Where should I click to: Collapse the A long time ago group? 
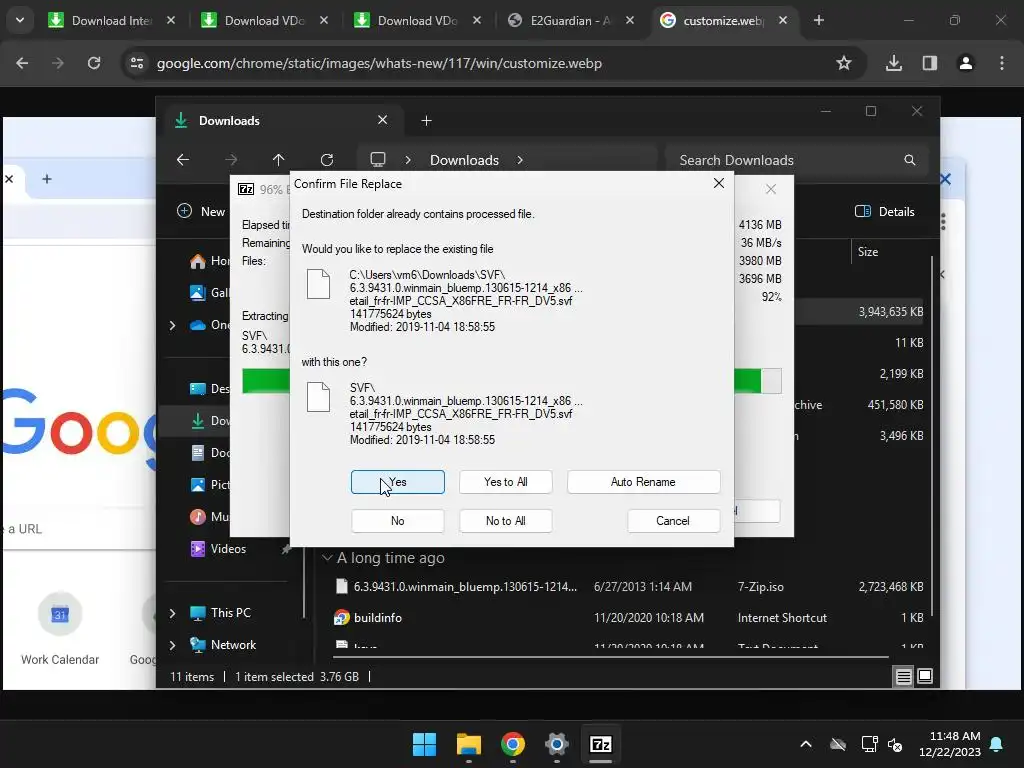(x=327, y=558)
